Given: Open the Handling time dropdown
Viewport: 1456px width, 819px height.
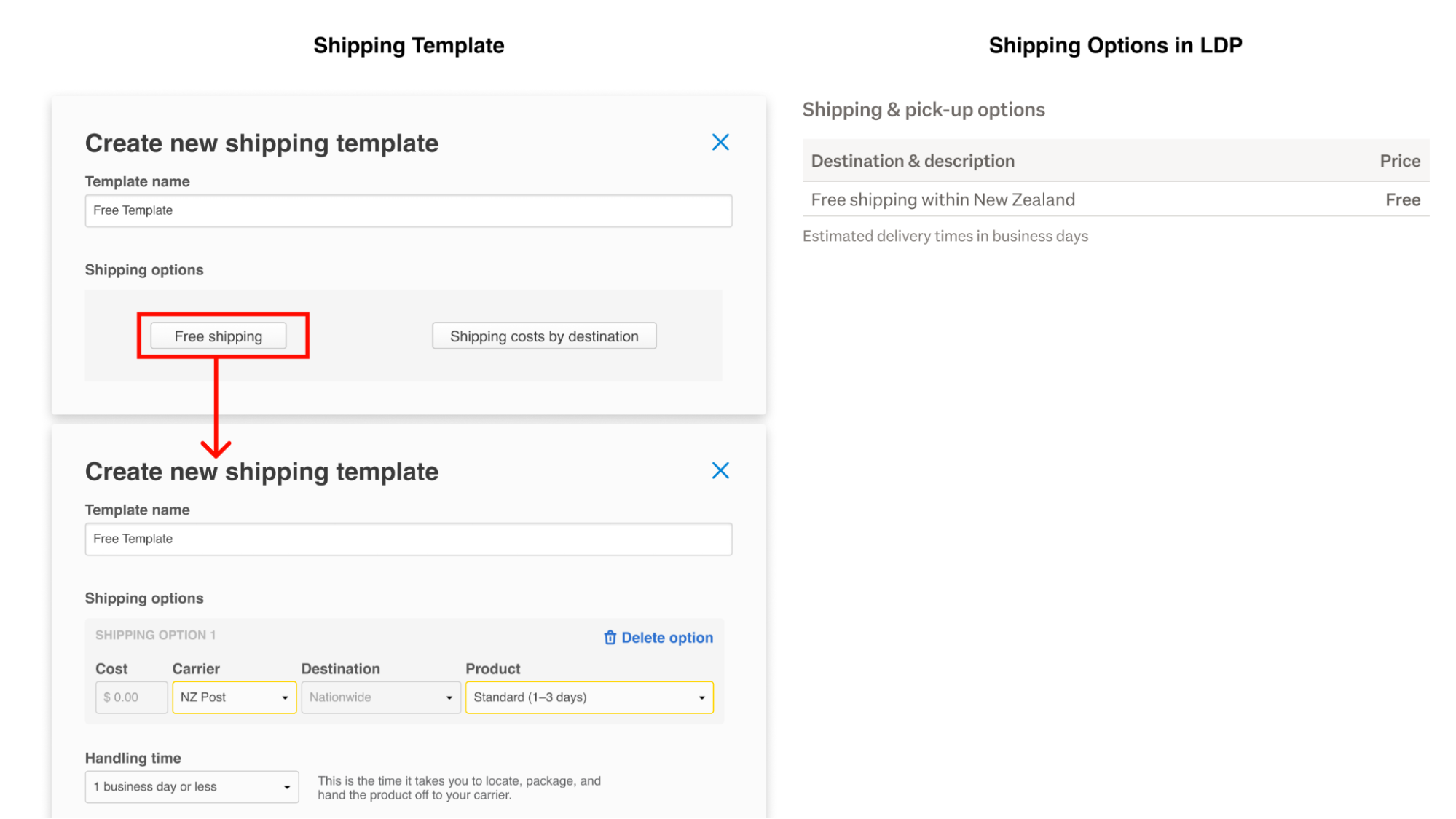Looking at the screenshot, I should click(x=191, y=786).
